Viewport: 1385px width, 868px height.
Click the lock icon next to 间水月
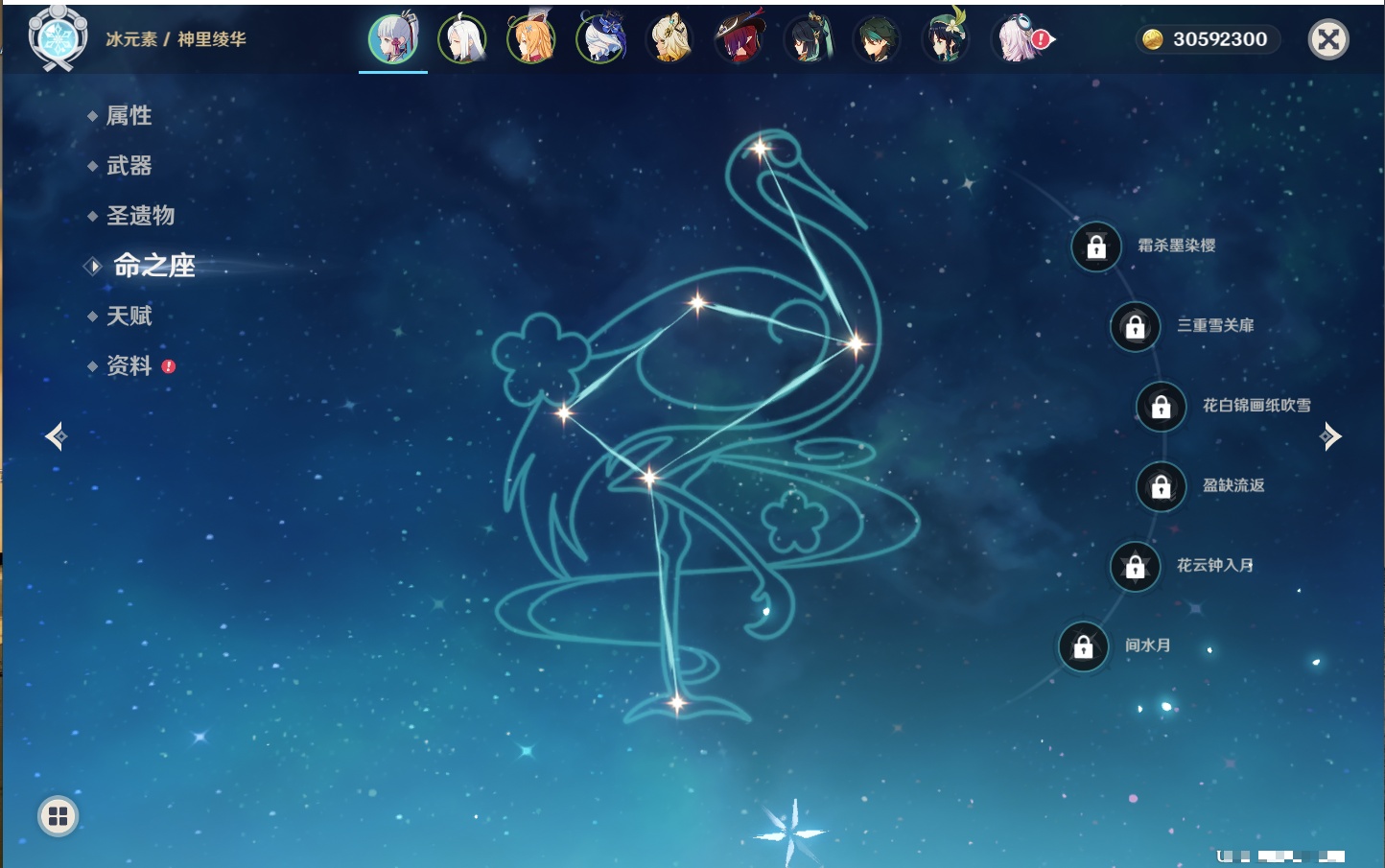tap(1083, 646)
